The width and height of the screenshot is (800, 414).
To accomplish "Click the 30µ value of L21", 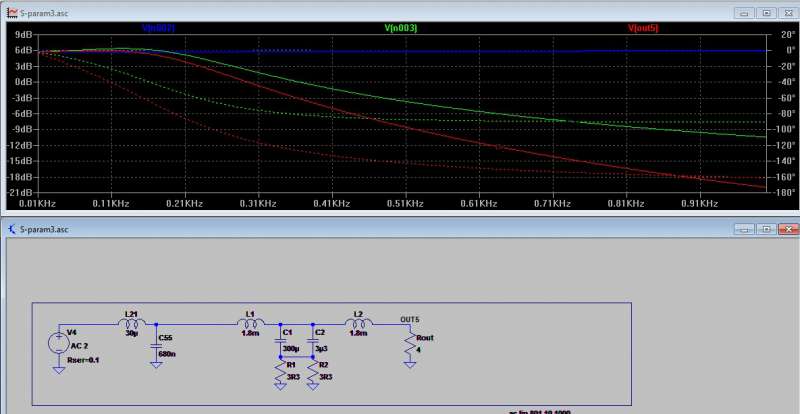I will (x=132, y=333).
